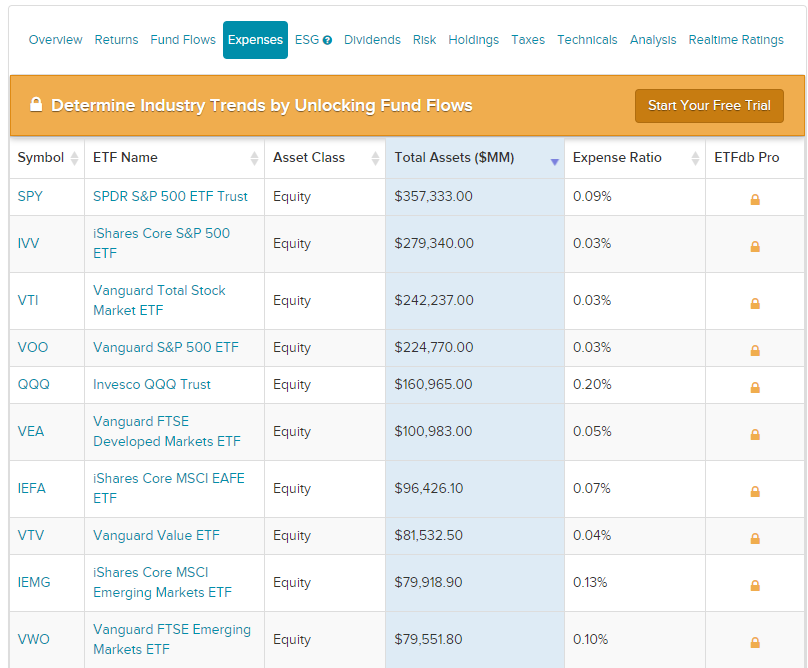Click the lock icon in the SPY row
Image resolution: width=808 pixels, height=668 pixels.
(x=755, y=199)
